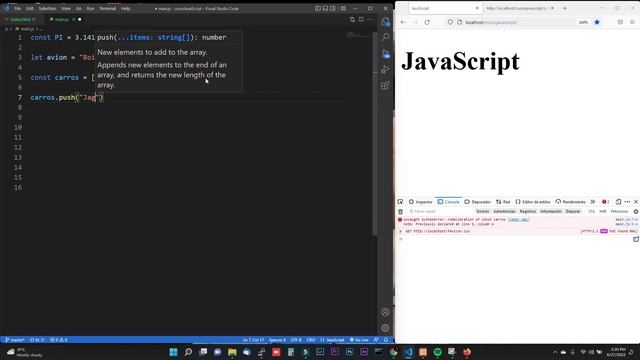The image size is (640, 360).
Task: Reset the 240% zoom level badge
Action: 583,22
